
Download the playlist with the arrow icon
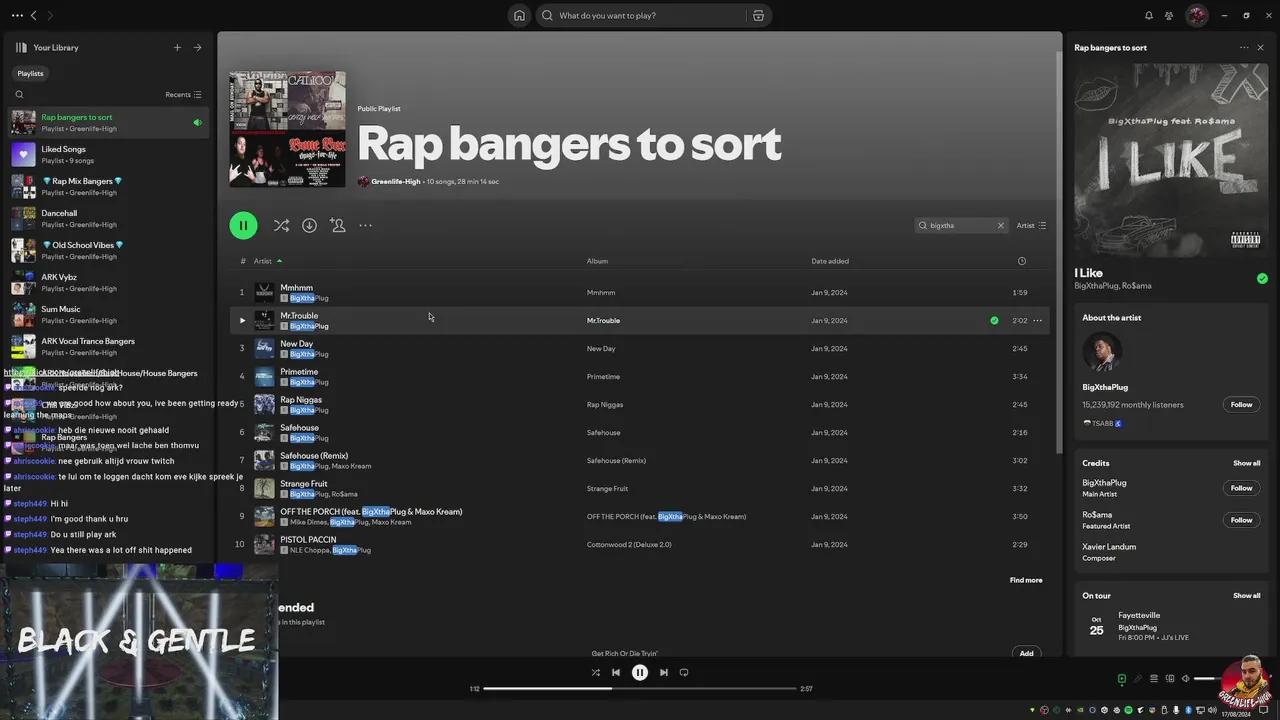coord(309,225)
